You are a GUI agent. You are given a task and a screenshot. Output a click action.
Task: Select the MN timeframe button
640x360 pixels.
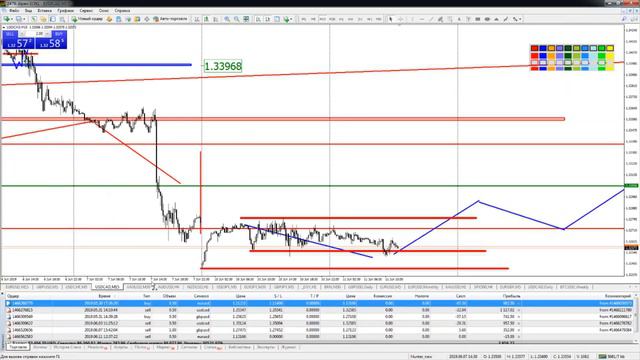tap(379, 19)
